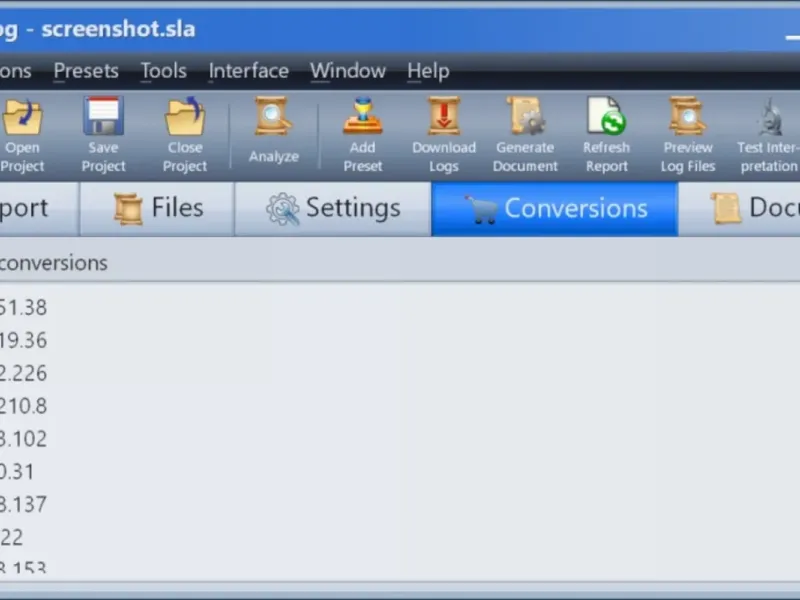
Task: Click the Add Preset stamp icon
Action: pyautogui.click(x=362, y=116)
